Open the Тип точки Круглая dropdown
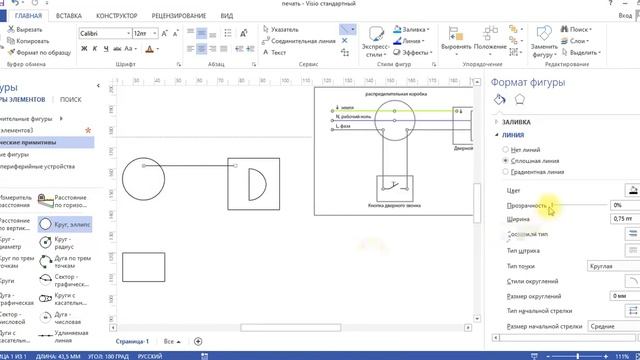Image resolution: width=640 pixels, height=360 pixels. 613,266
